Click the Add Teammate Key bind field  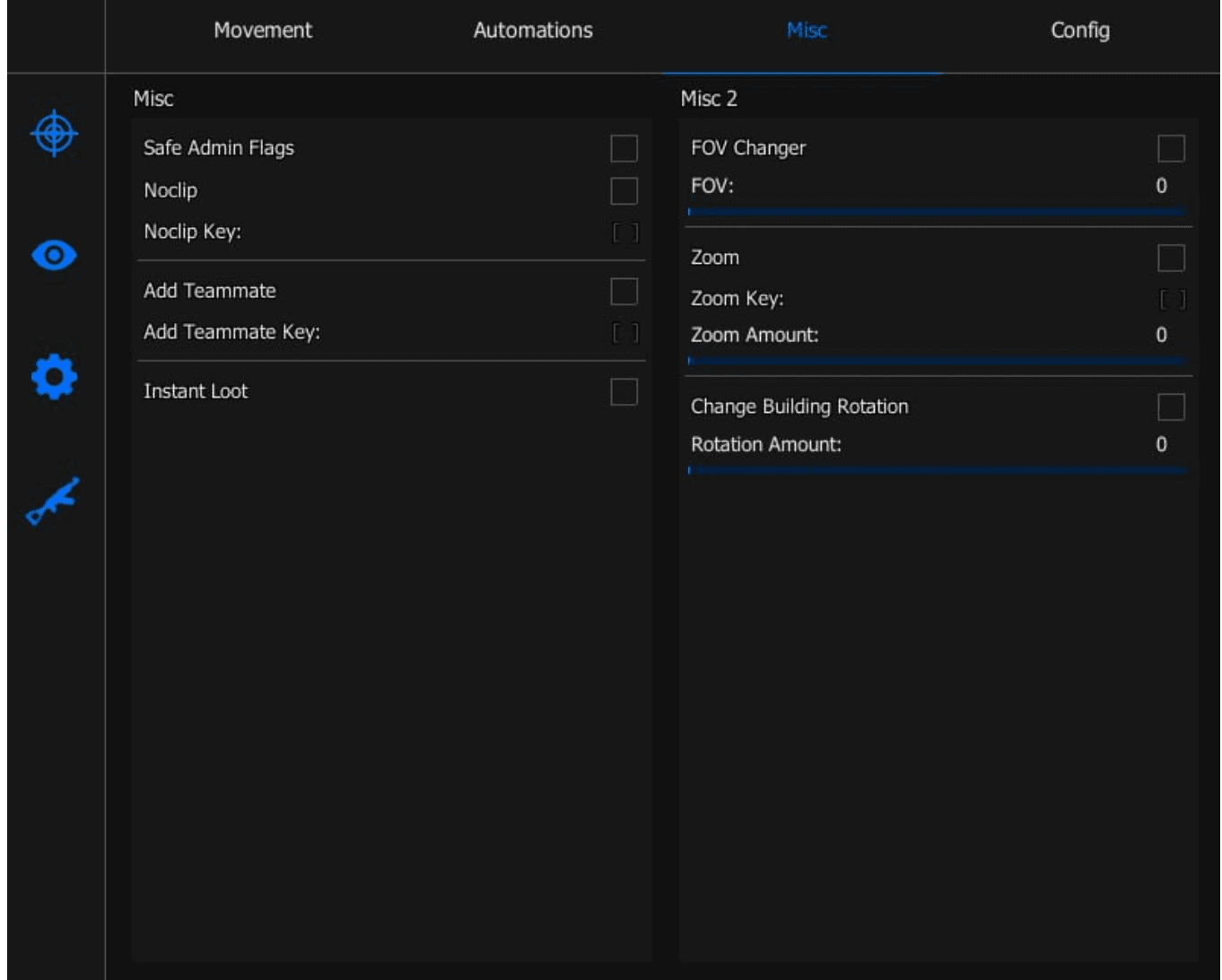(625, 333)
